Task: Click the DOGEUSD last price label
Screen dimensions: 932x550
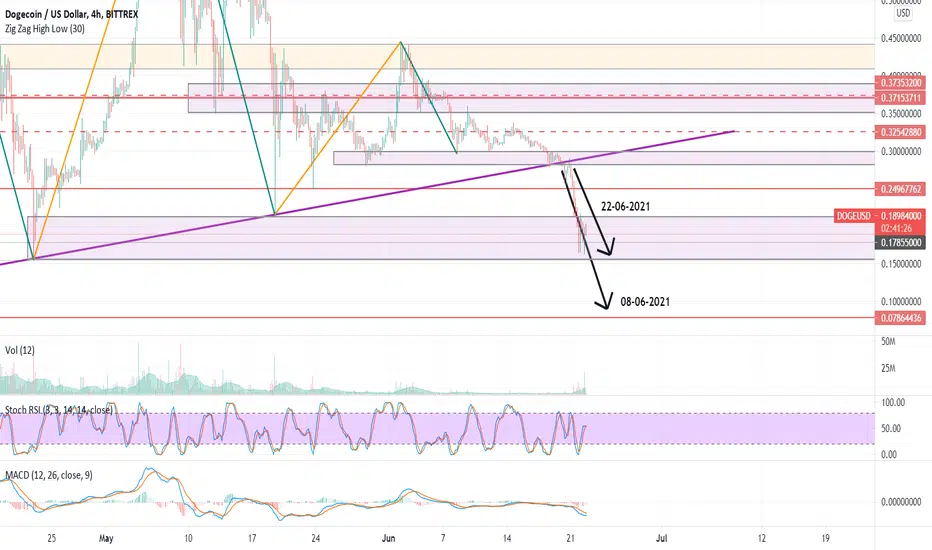Action: point(880,216)
